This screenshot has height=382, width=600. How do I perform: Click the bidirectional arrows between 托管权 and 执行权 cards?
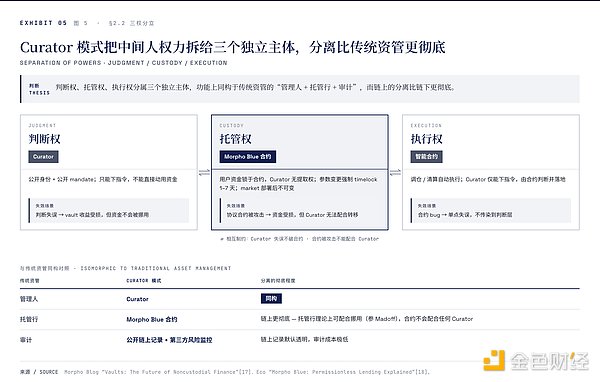pyautogui.click(x=395, y=173)
